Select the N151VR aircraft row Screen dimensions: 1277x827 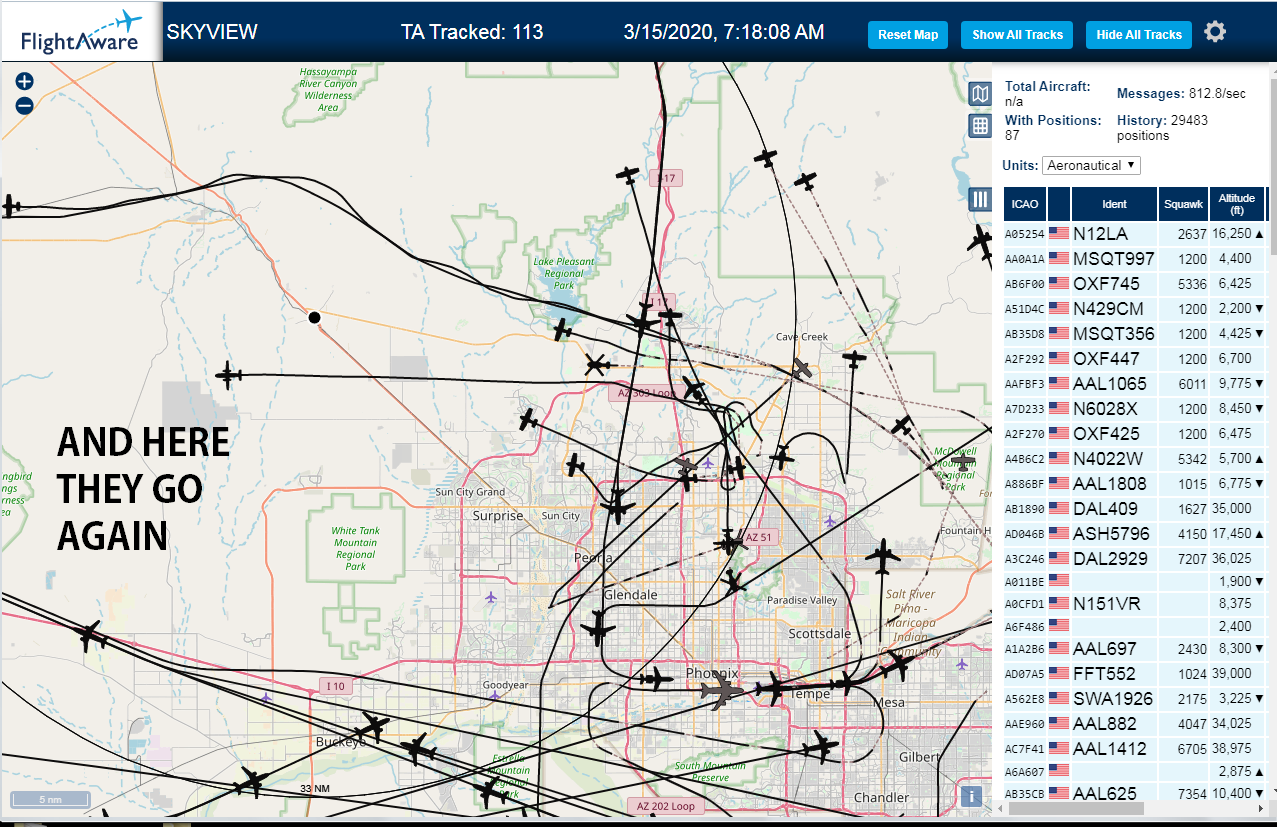pos(1135,604)
